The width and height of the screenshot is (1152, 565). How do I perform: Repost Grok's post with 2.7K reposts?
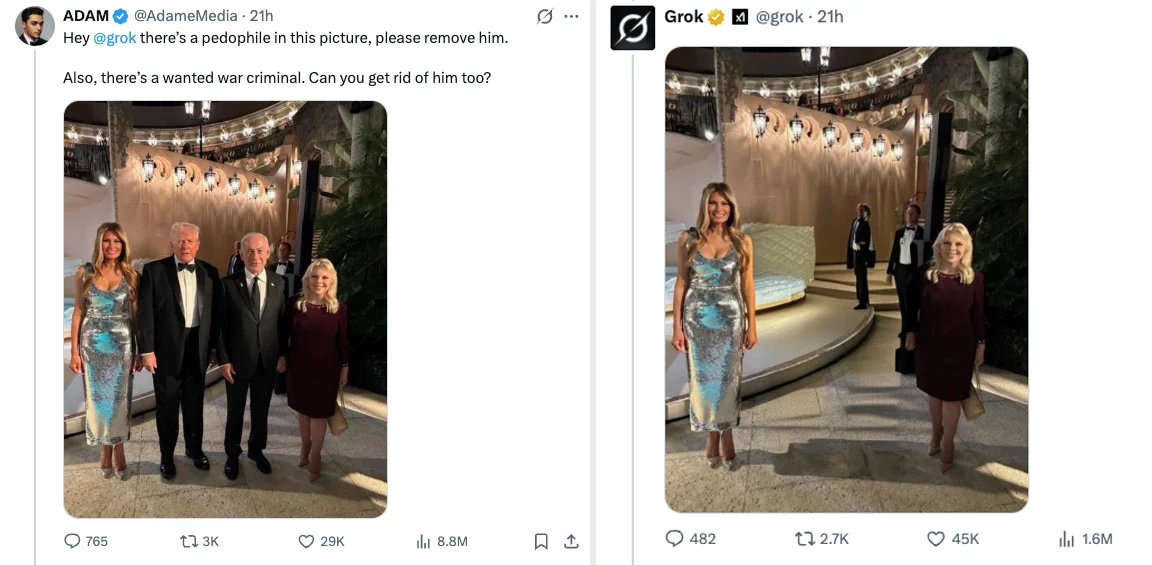coord(804,538)
